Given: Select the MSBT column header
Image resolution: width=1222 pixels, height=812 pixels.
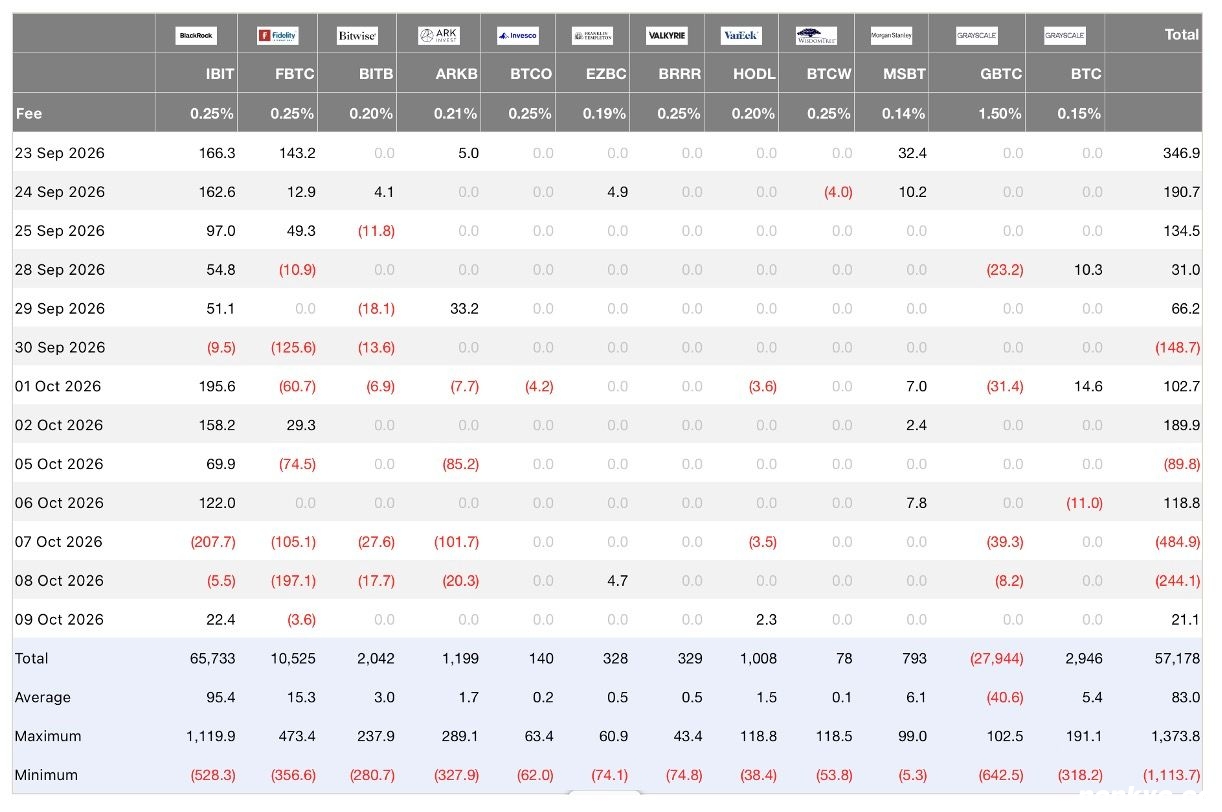Looking at the screenshot, I should (x=905, y=74).
